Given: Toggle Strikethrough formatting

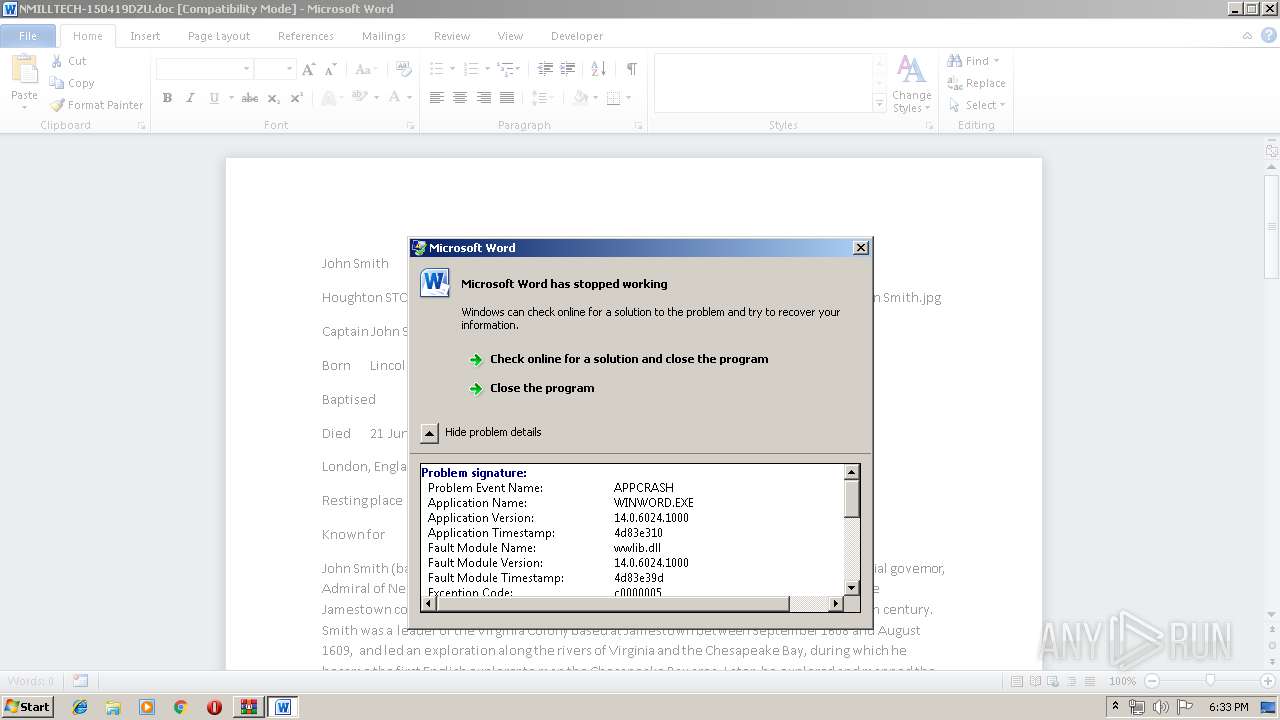Looking at the screenshot, I should point(250,98).
